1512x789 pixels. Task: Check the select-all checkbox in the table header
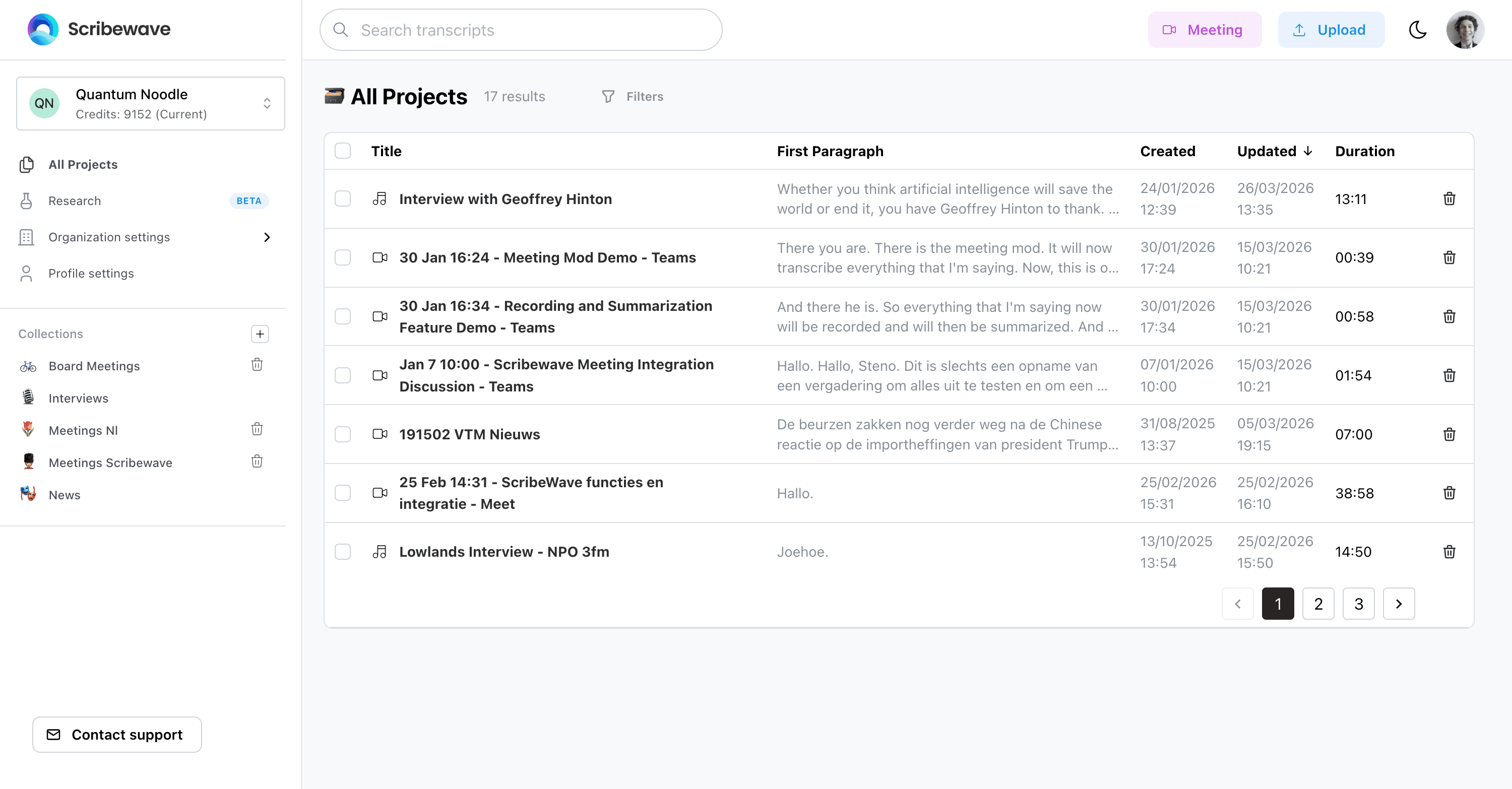point(343,151)
